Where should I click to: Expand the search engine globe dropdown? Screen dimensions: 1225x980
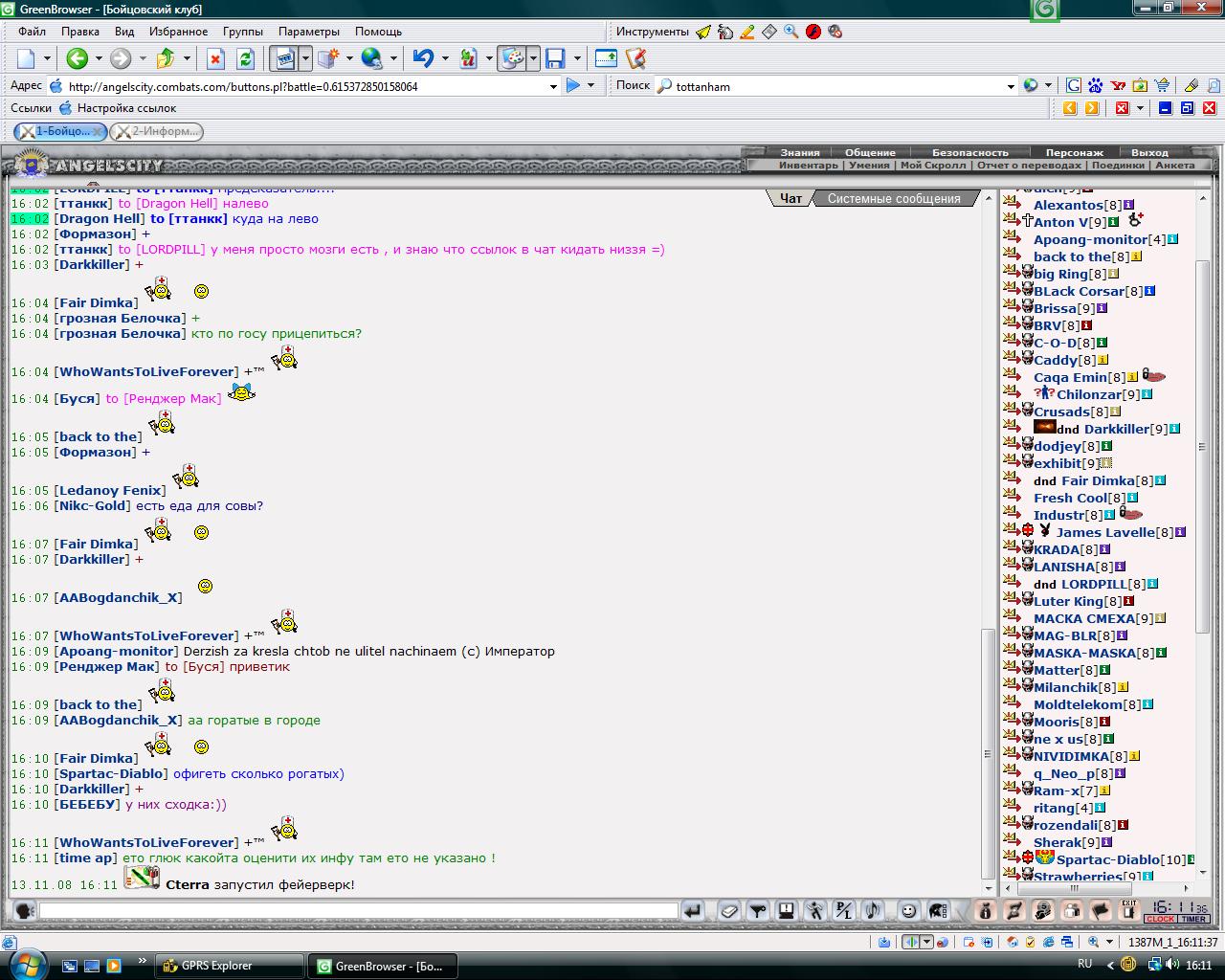1049,85
